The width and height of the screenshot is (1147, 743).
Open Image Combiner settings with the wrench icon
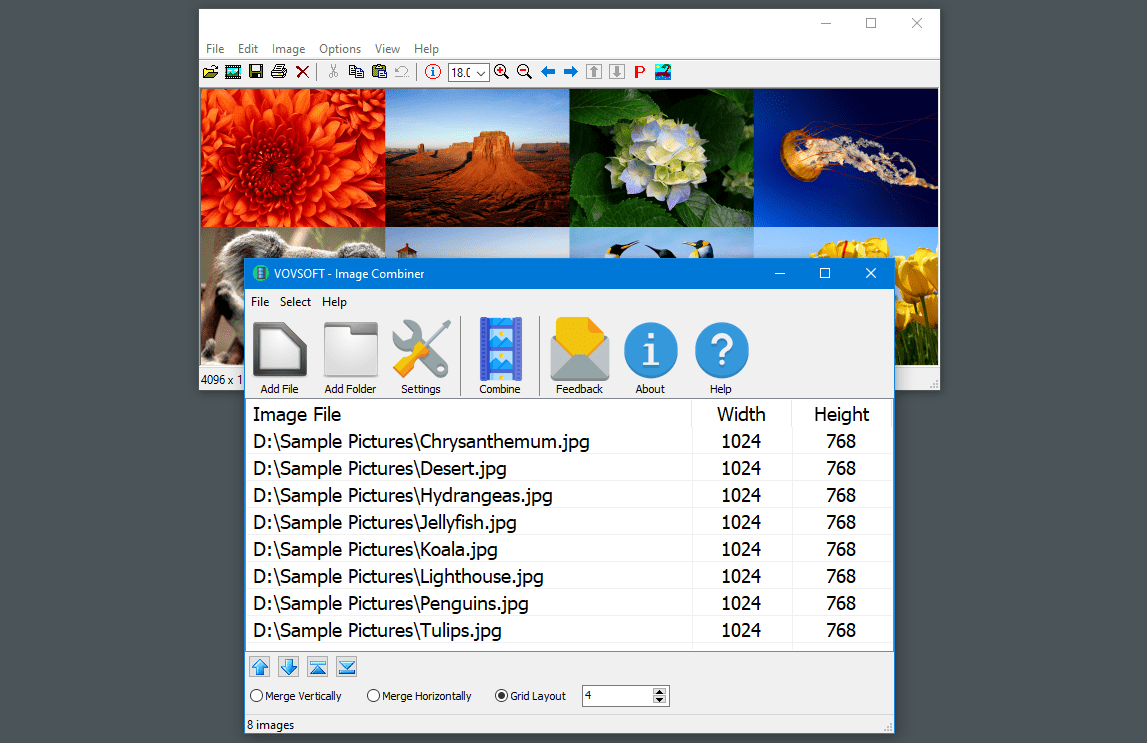coord(420,349)
